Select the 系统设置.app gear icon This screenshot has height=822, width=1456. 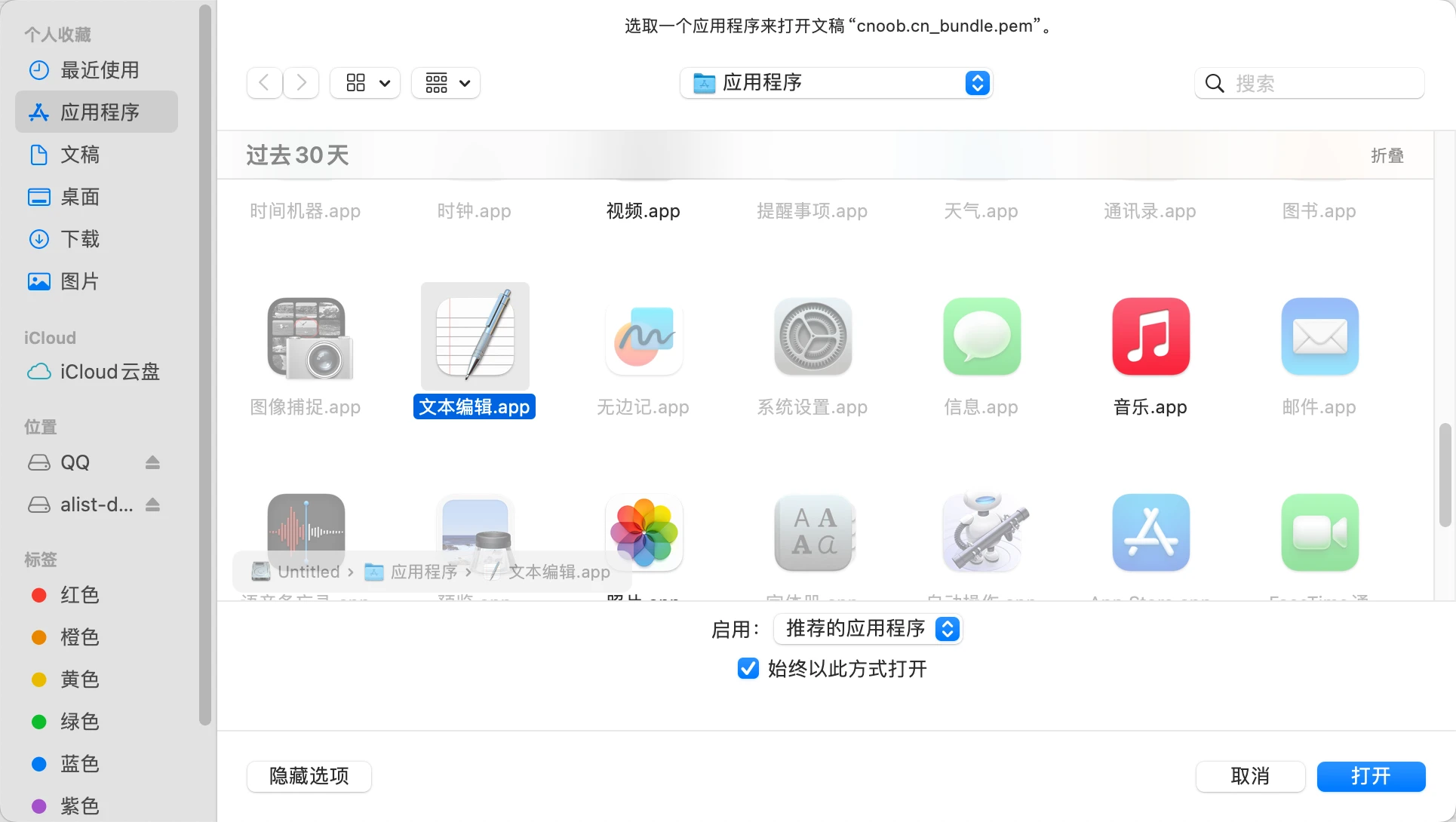click(812, 336)
